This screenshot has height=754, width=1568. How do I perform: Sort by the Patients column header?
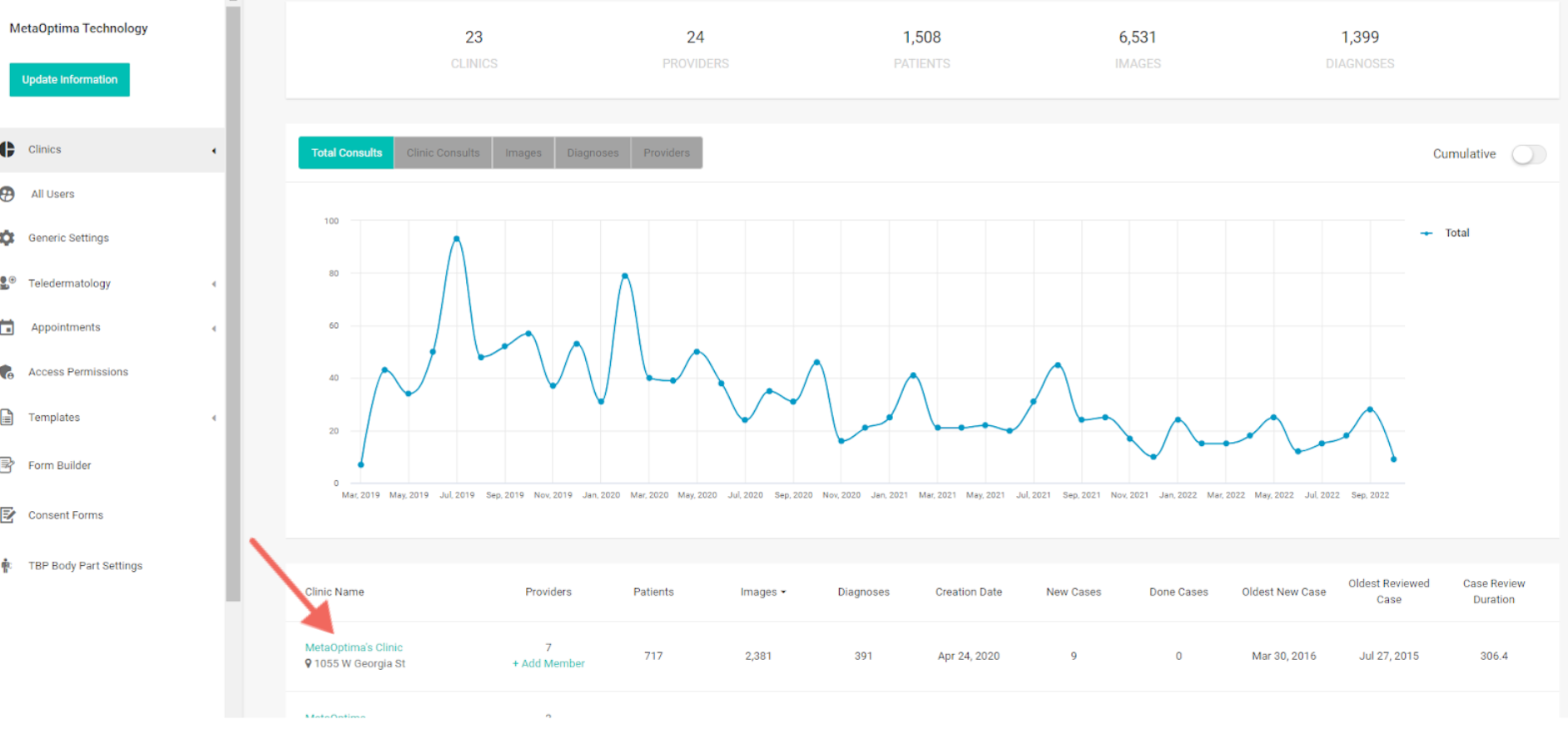[x=653, y=592]
